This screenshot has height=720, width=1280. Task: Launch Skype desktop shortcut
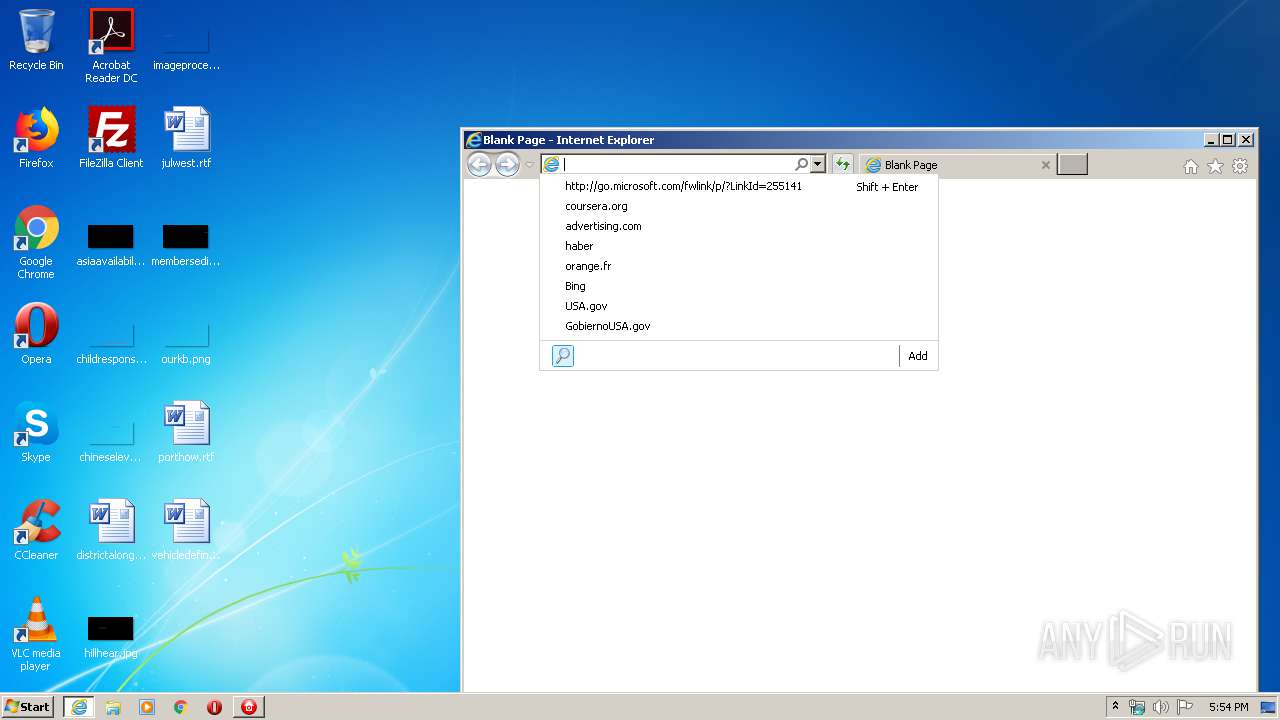[x=36, y=433]
